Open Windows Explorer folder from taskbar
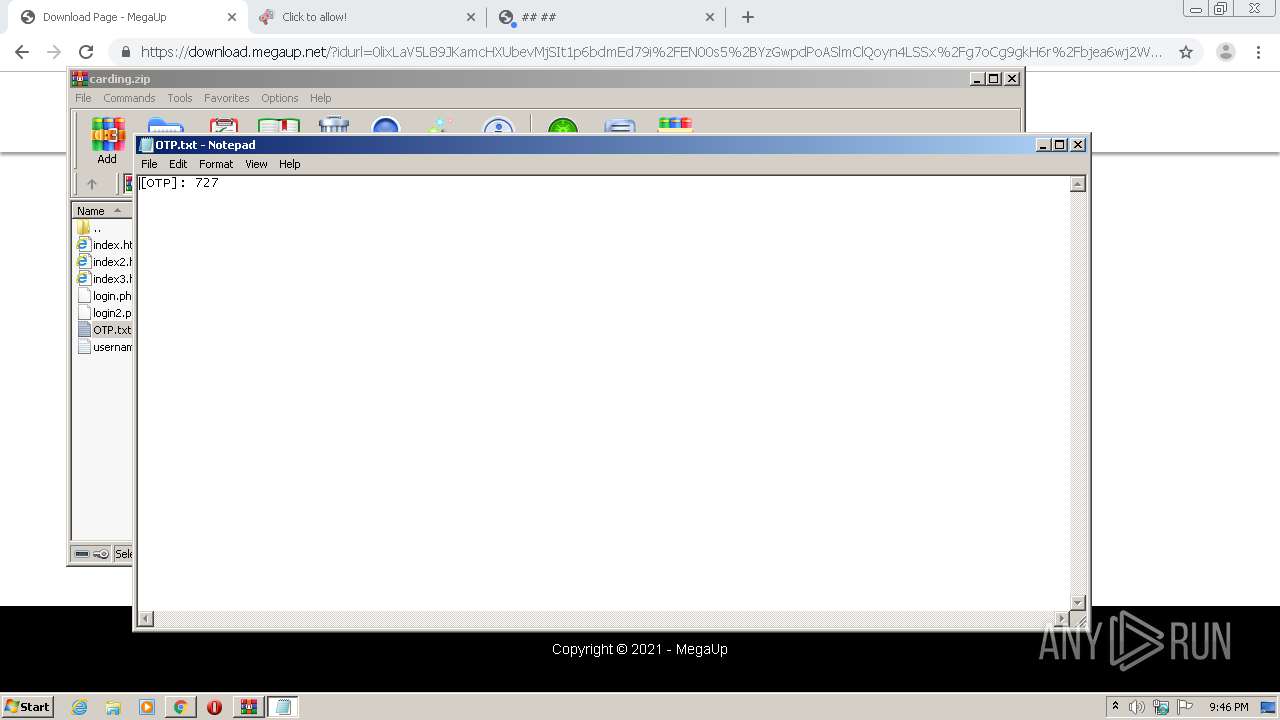Screen dimensions: 1280x720 coord(113,707)
